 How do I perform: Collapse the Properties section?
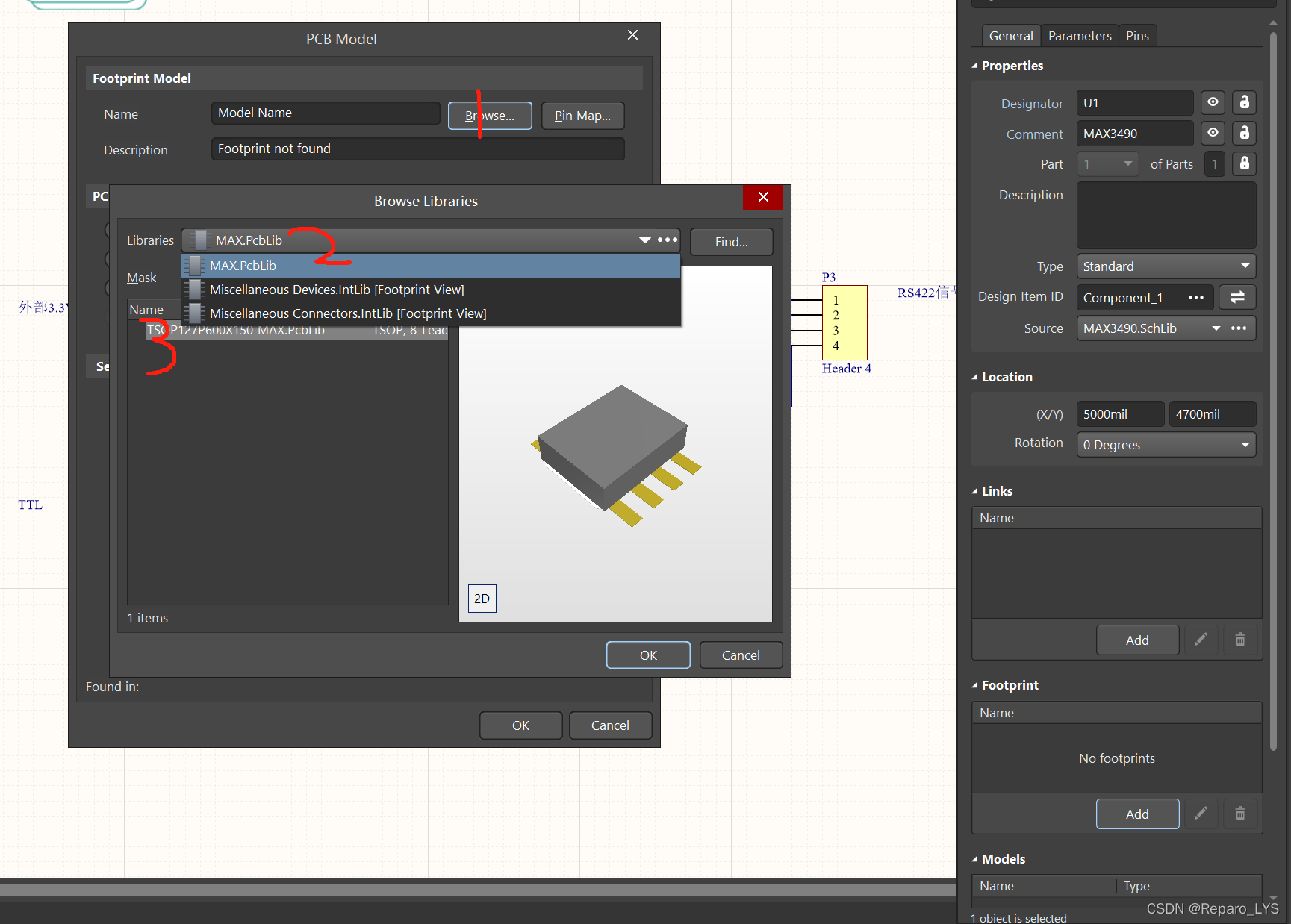pos(975,66)
